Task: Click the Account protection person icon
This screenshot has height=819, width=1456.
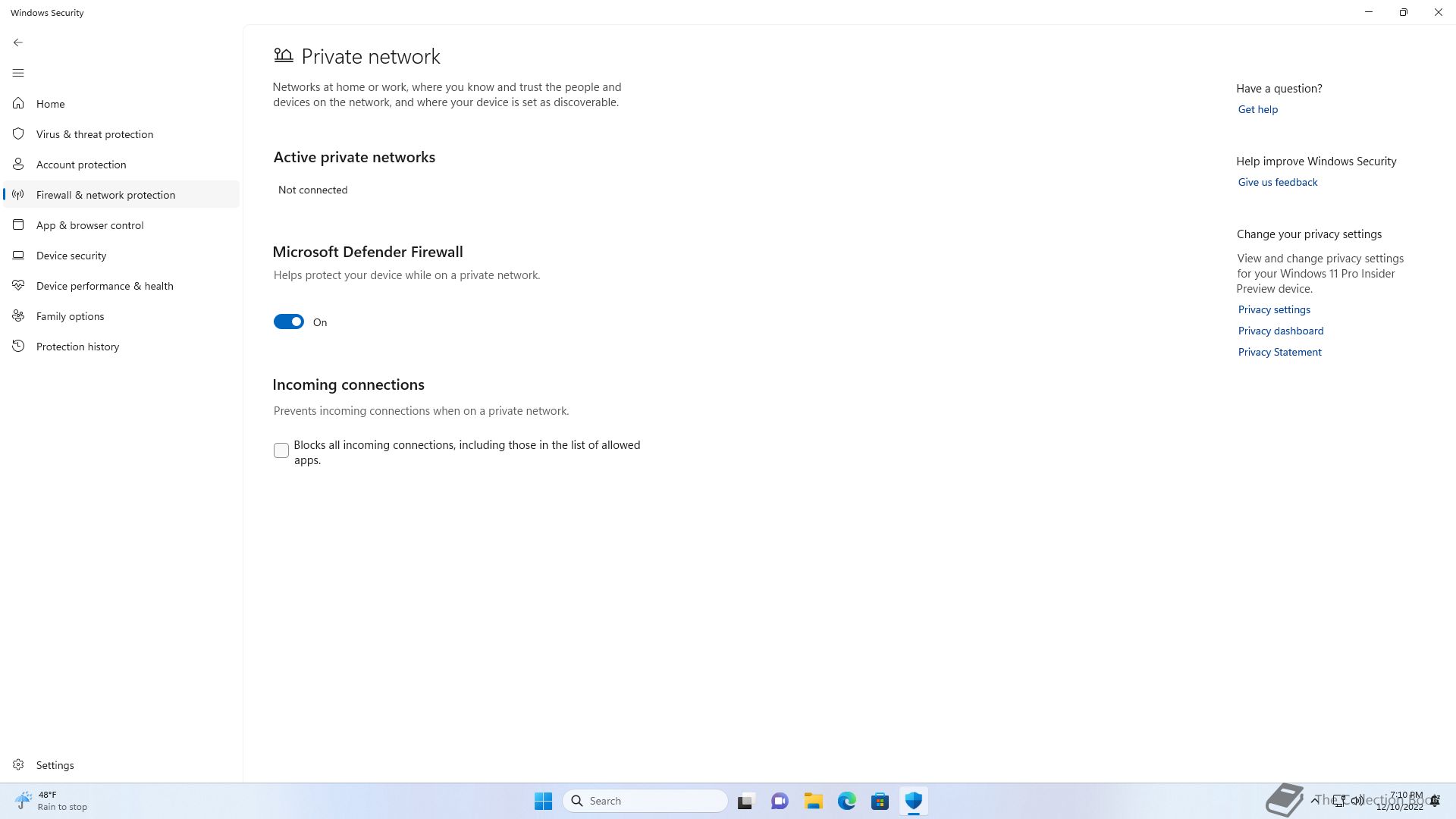Action: [x=18, y=165]
